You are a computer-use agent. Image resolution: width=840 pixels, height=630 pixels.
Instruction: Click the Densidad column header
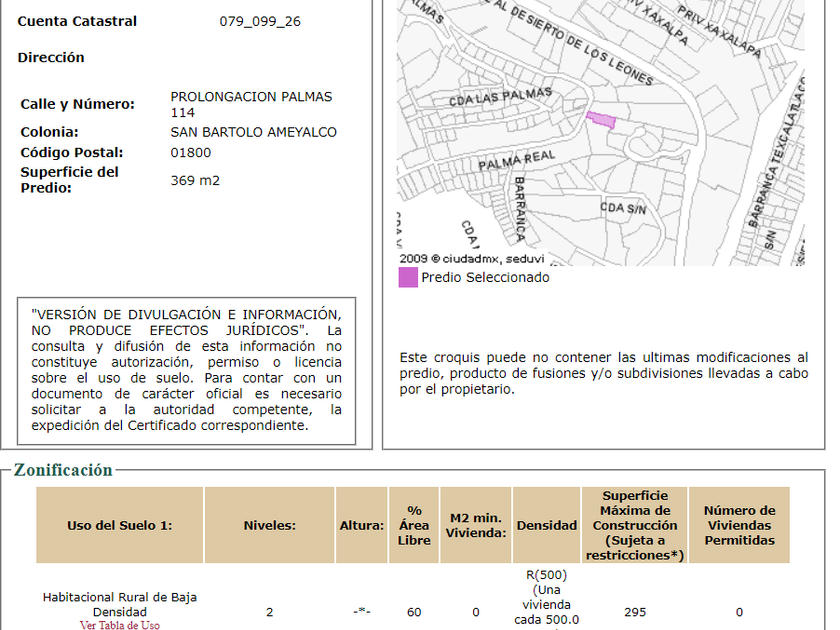pos(546,525)
